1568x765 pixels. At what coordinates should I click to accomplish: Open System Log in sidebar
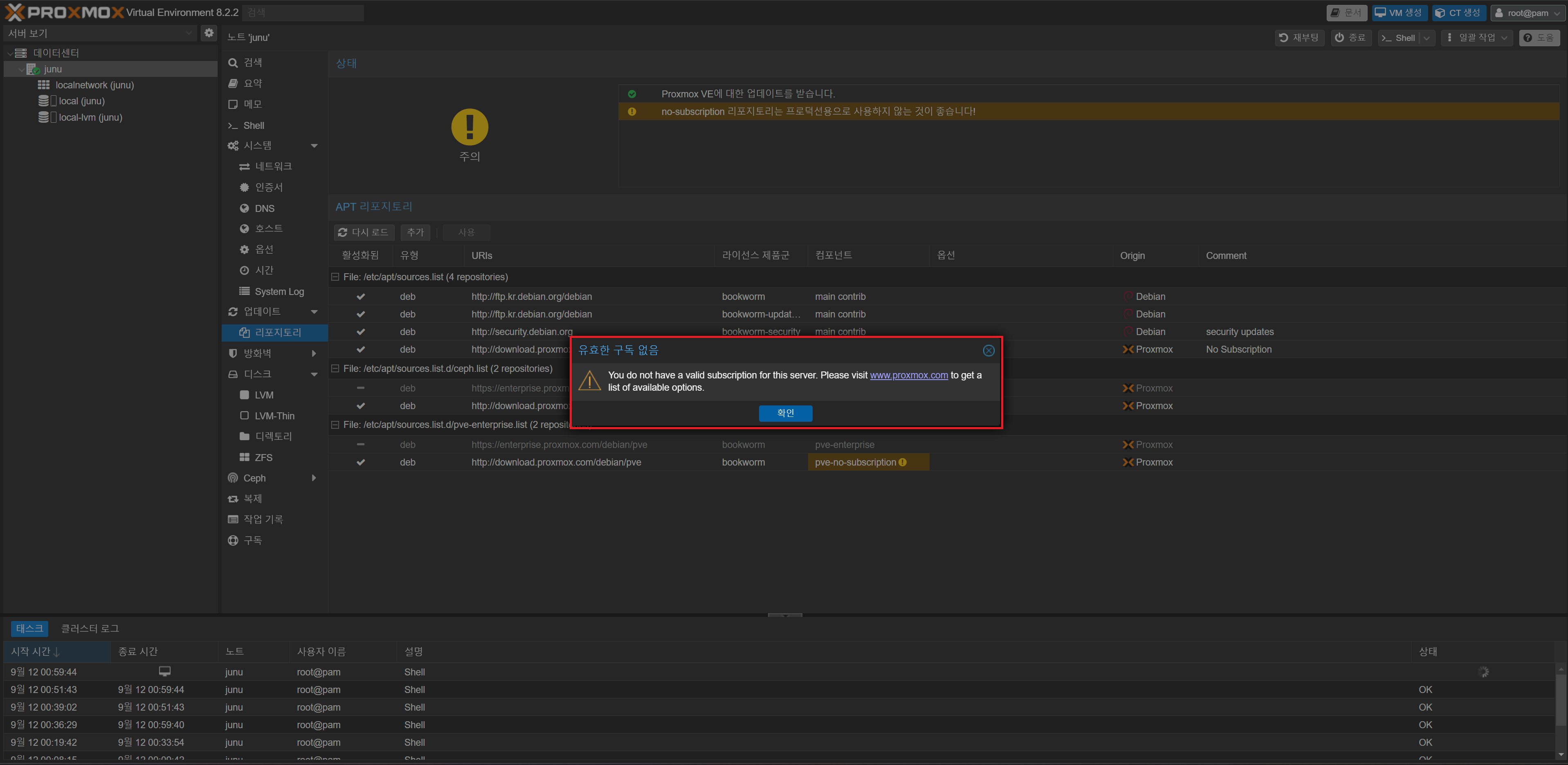coord(279,291)
